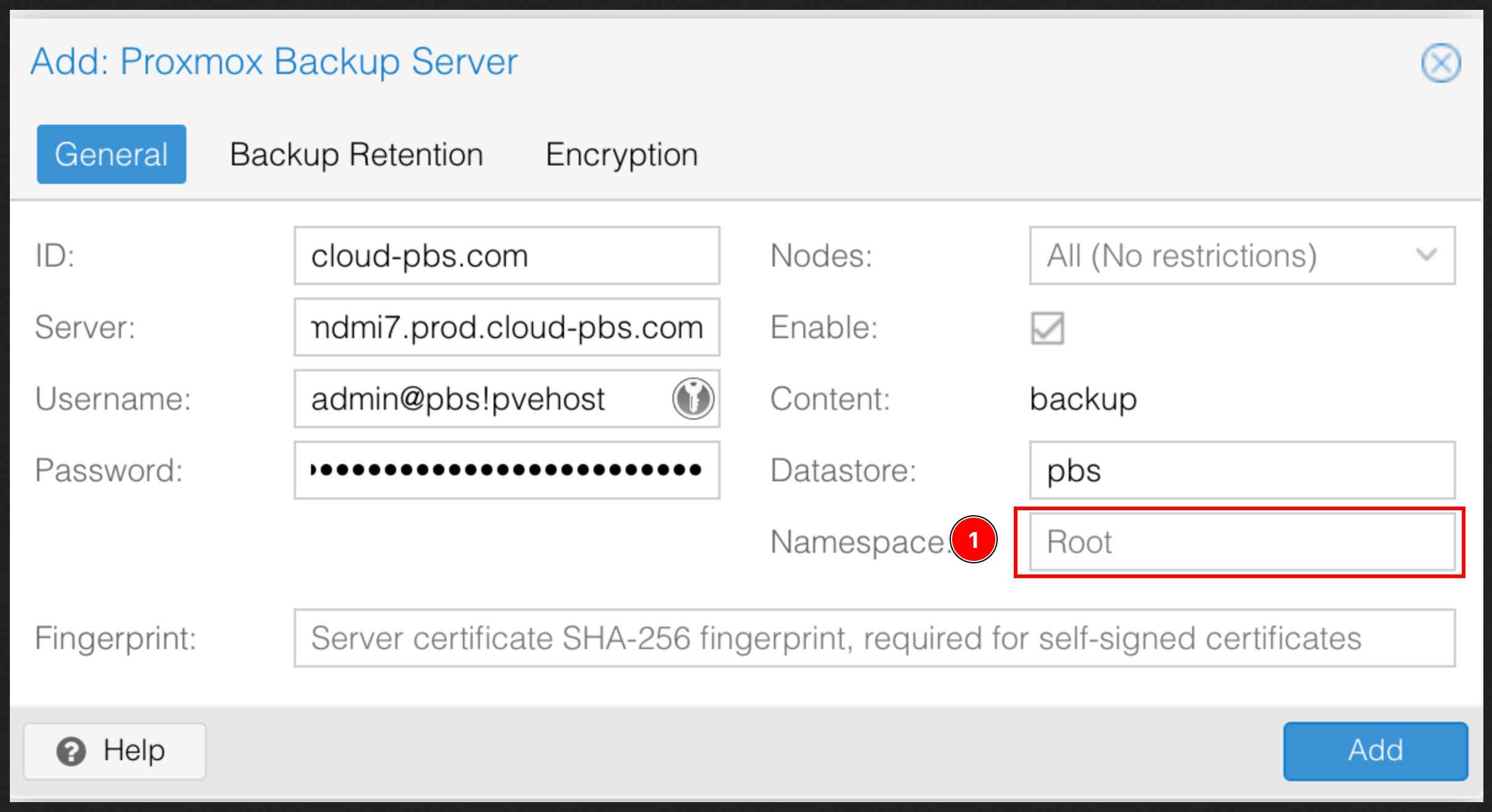Image resolution: width=1492 pixels, height=812 pixels.
Task: Focus the masked Password field
Action: click(x=506, y=470)
